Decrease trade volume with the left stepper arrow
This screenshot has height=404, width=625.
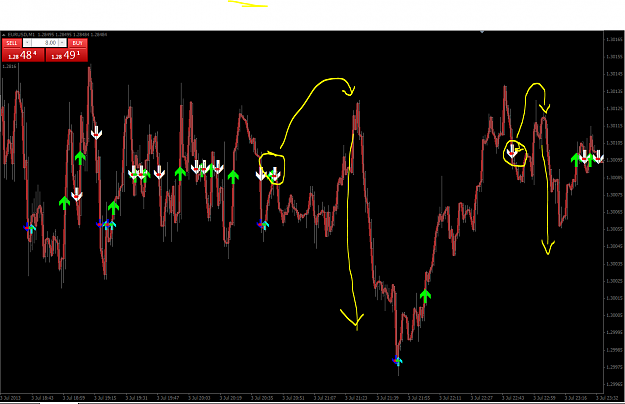click(27, 43)
